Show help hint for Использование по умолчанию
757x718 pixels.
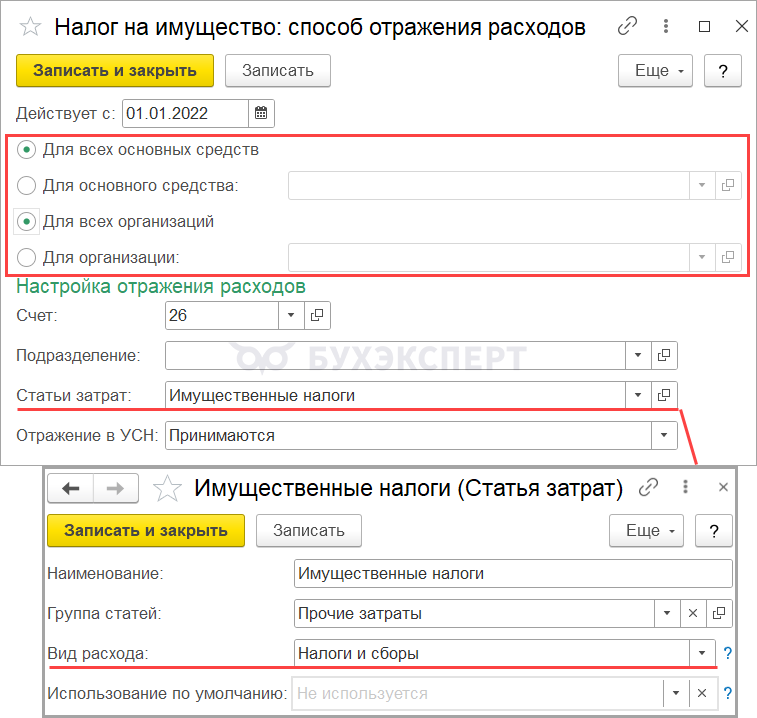[x=728, y=693]
